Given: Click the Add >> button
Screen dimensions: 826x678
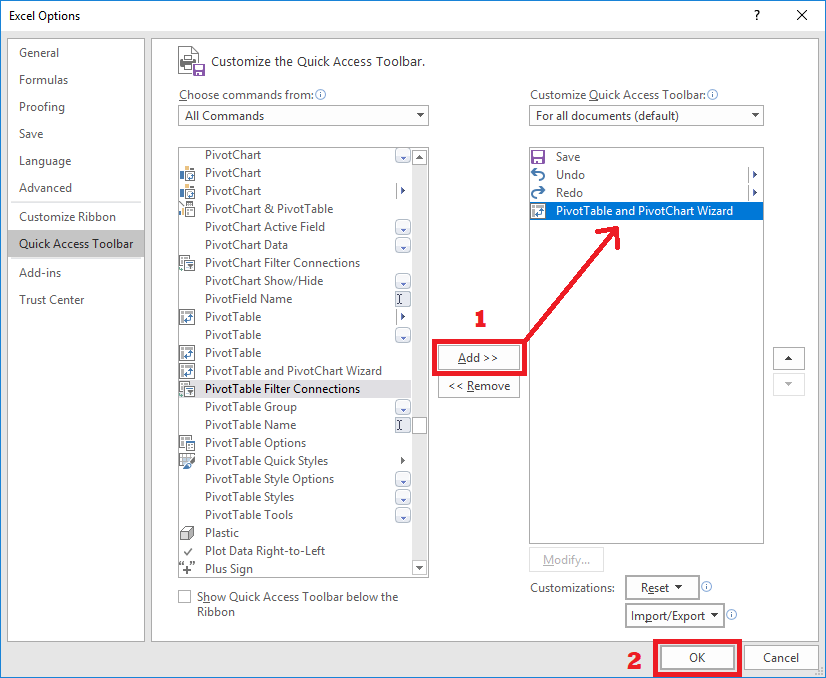Looking at the screenshot, I should point(478,358).
